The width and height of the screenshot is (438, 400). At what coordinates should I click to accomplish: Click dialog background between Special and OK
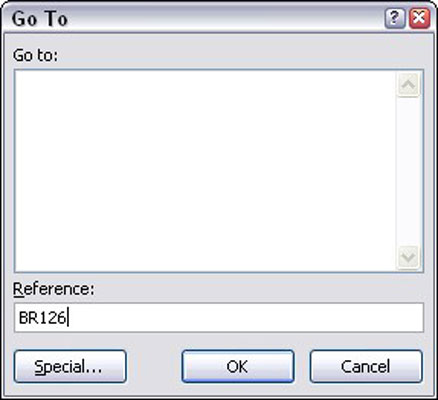click(x=154, y=366)
